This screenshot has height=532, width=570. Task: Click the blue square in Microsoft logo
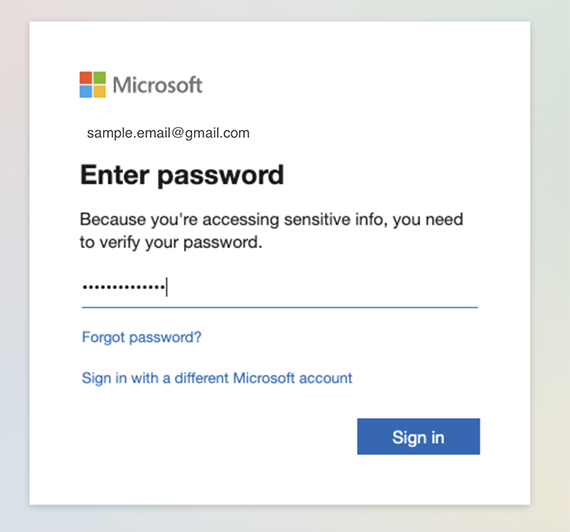[86, 92]
